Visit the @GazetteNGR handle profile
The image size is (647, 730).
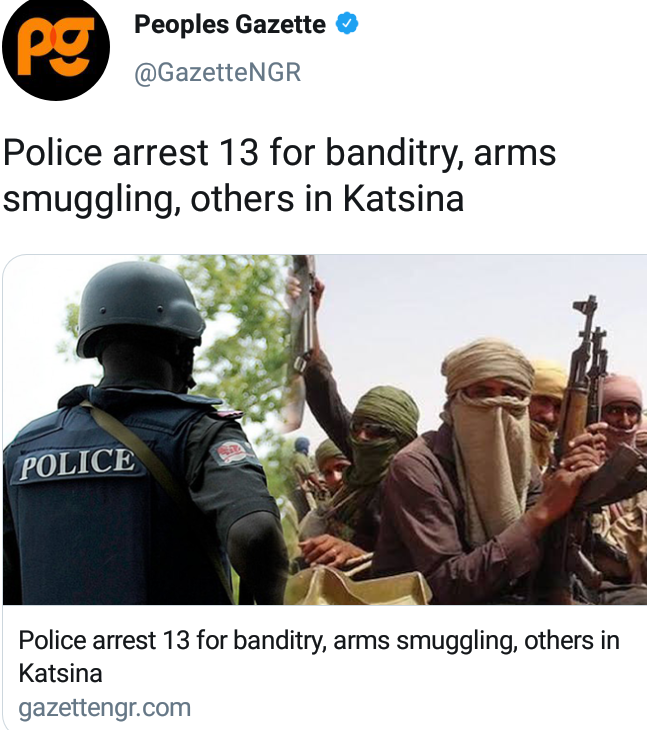click(217, 73)
